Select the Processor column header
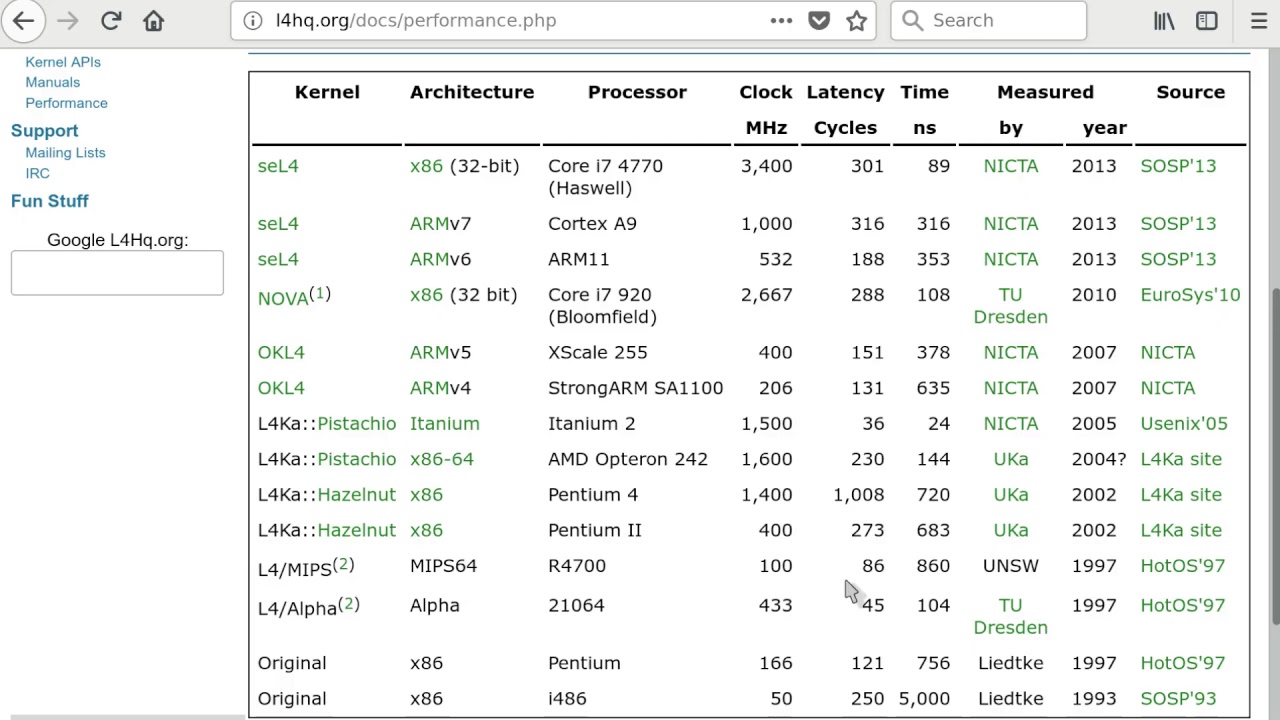The height and width of the screenshot is (720, 1280). 637,92
